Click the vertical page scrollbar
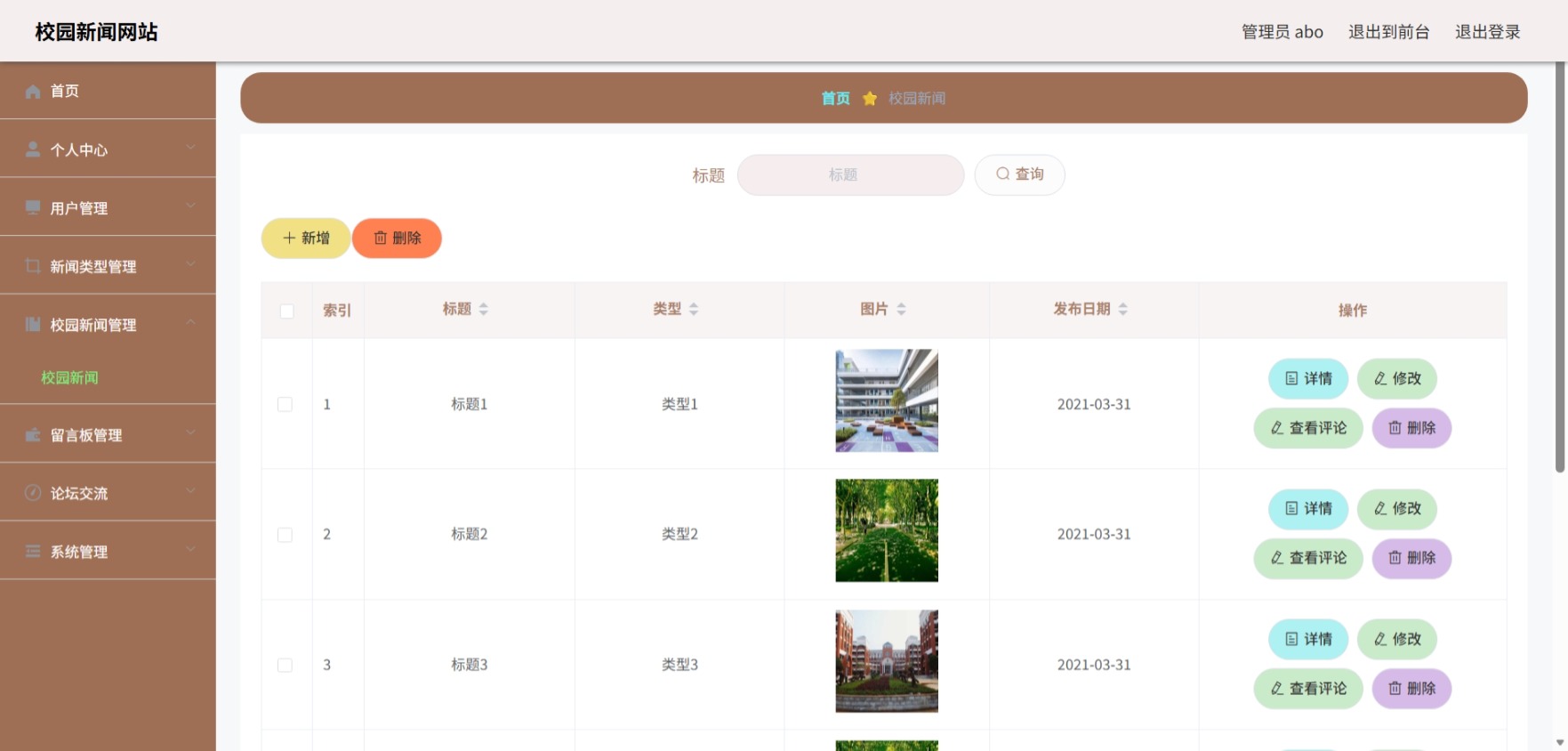The image size is (1568, 751). [1560, 267]
